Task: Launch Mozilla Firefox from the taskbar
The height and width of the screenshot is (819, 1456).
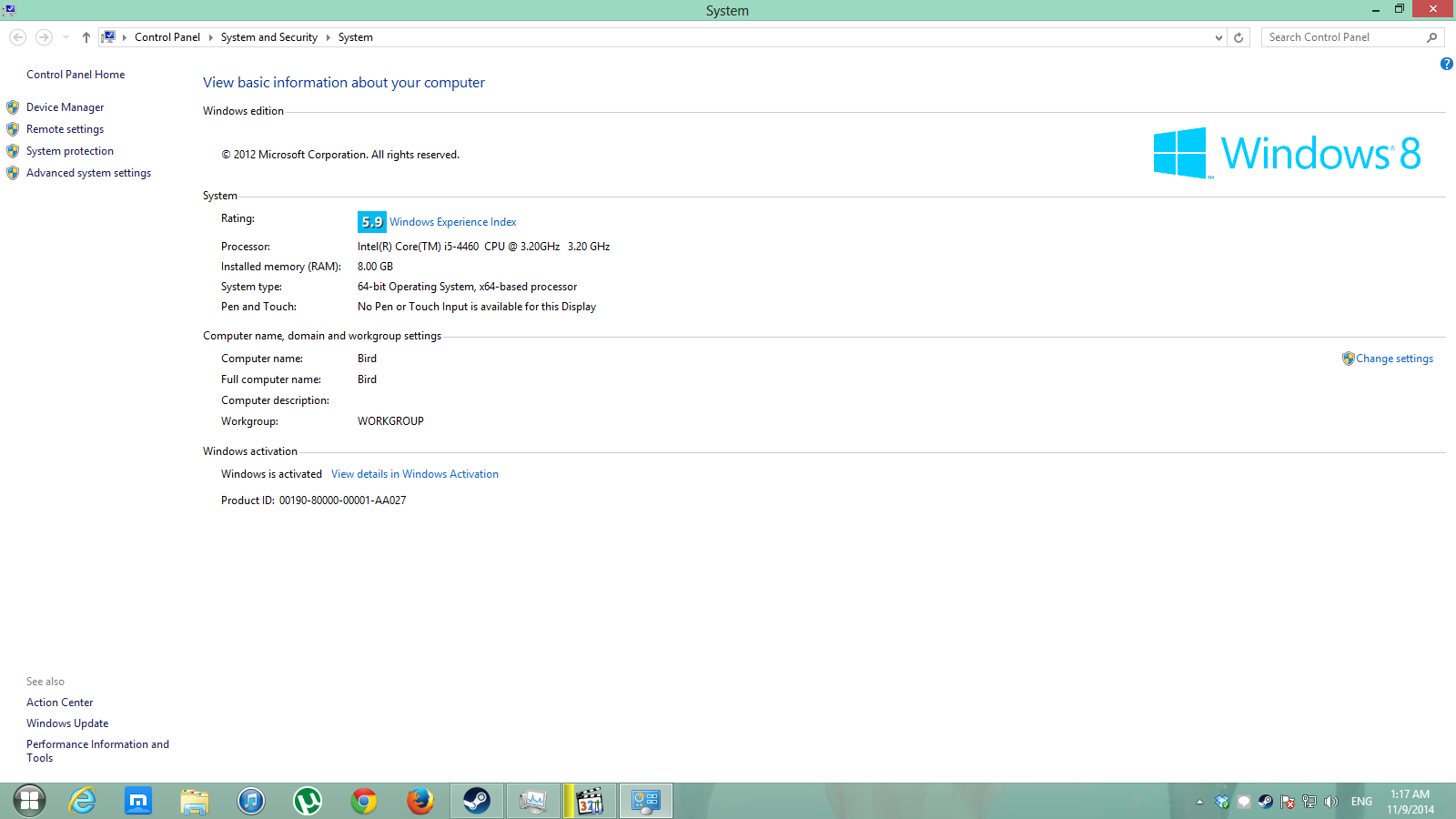Action: pyautogui.click(x=420, y=801)
